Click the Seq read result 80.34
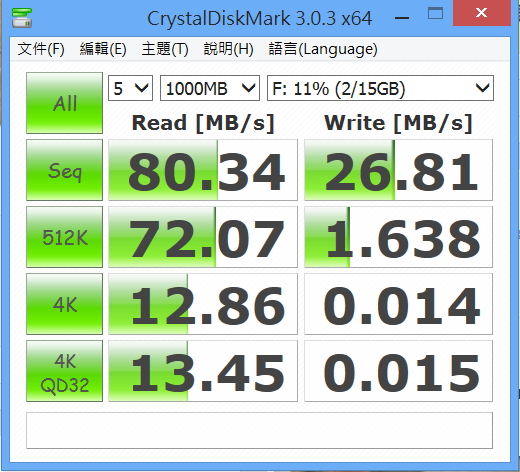Screen dimensions: 520x472 click(x=203, y=170)
